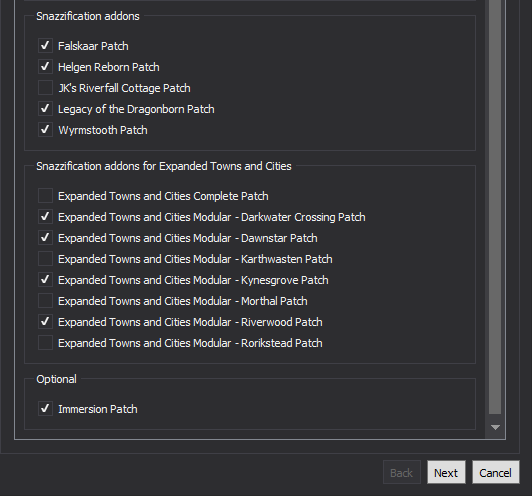Toggle Legacy of the Dragonborn Patch
Viewport: 532px width, 496px height.
click(45, 109)
